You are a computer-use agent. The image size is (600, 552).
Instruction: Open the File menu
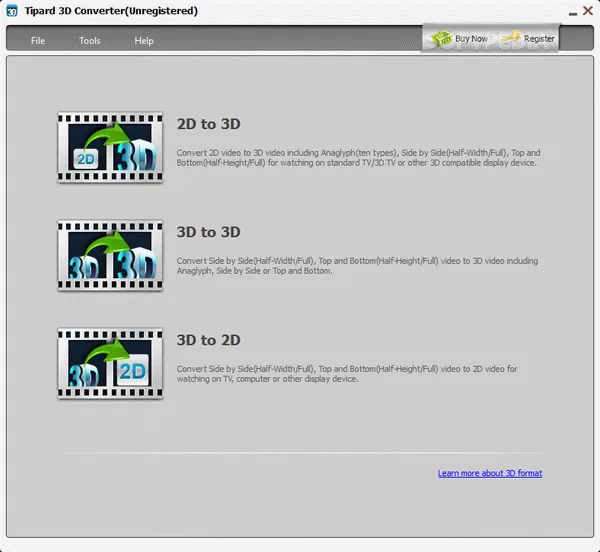(38, 41)
